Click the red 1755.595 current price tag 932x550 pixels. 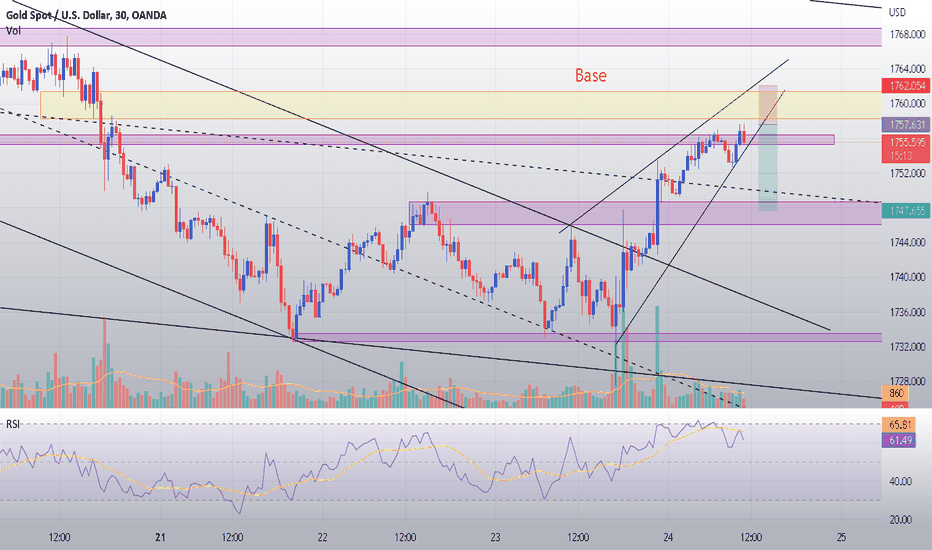pyautogui.click(x=906, y=149)
